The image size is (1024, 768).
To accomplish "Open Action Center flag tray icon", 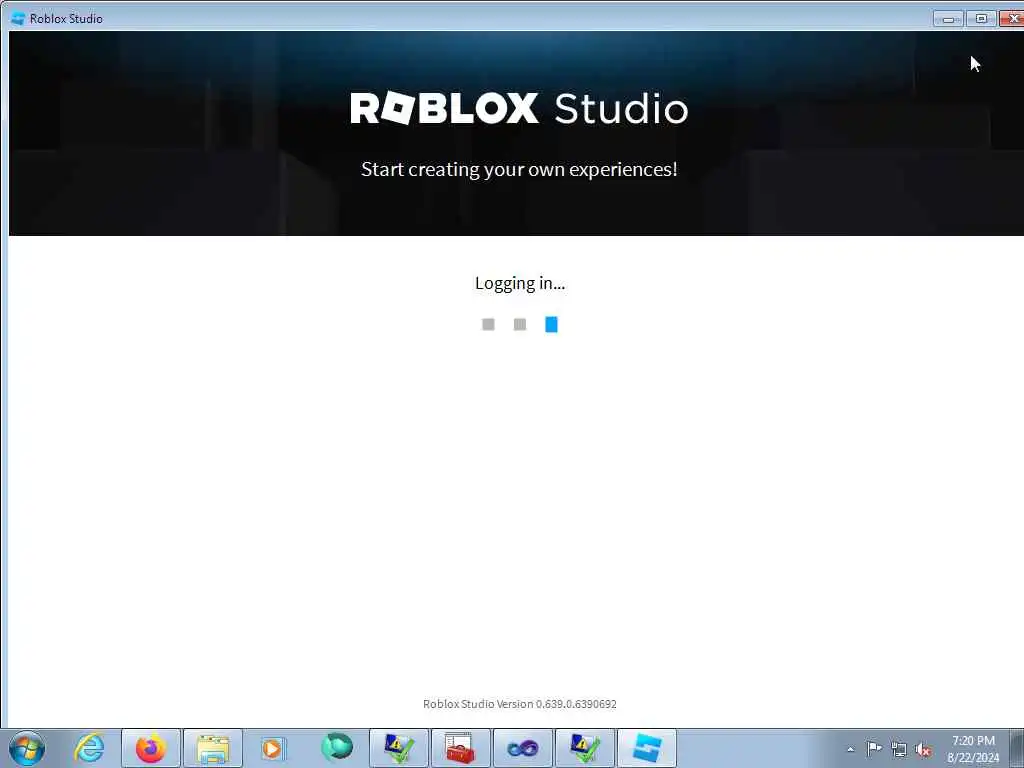I will tap(874, 748).
